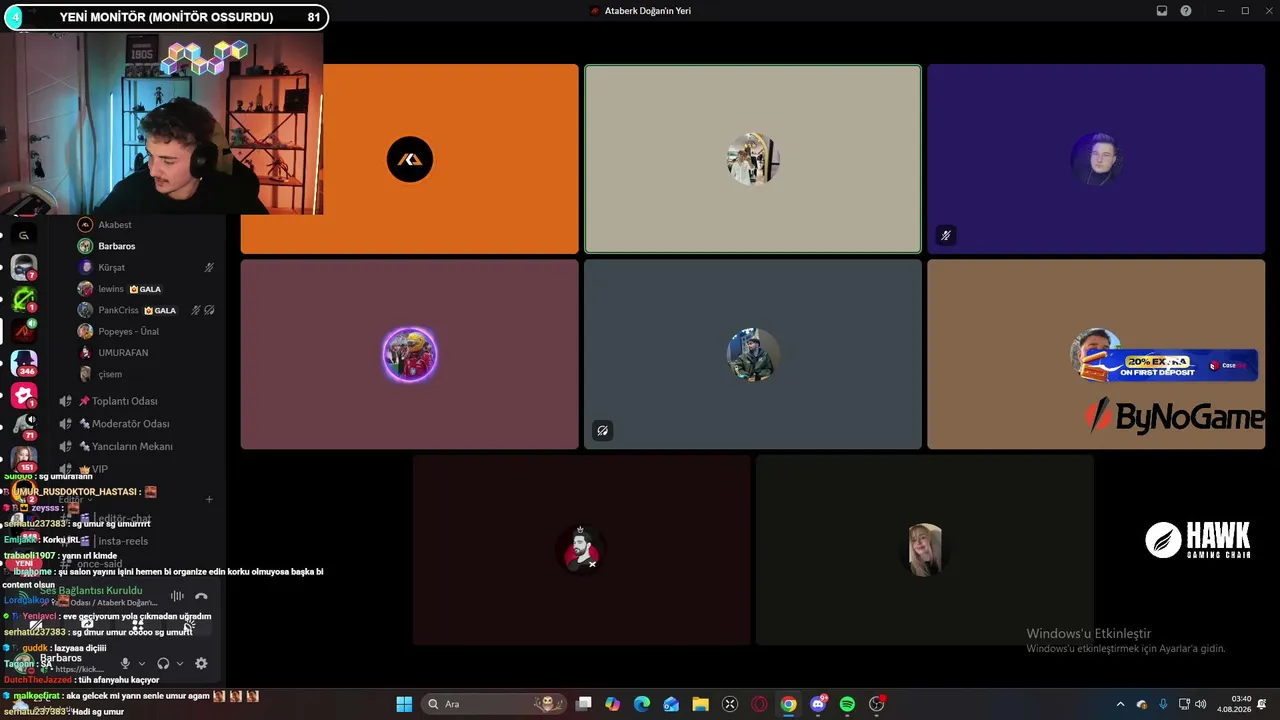This screenshot has width=1280, height=720.
Task: Open the Xbox app on the taskbar
Action: pyautogui.click(x=730, y=704)
